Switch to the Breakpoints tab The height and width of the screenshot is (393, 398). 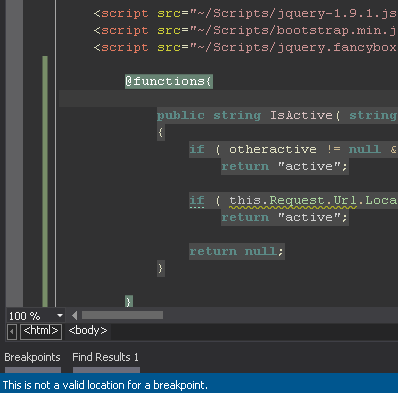pyautogui.click(x=32, y=357)
